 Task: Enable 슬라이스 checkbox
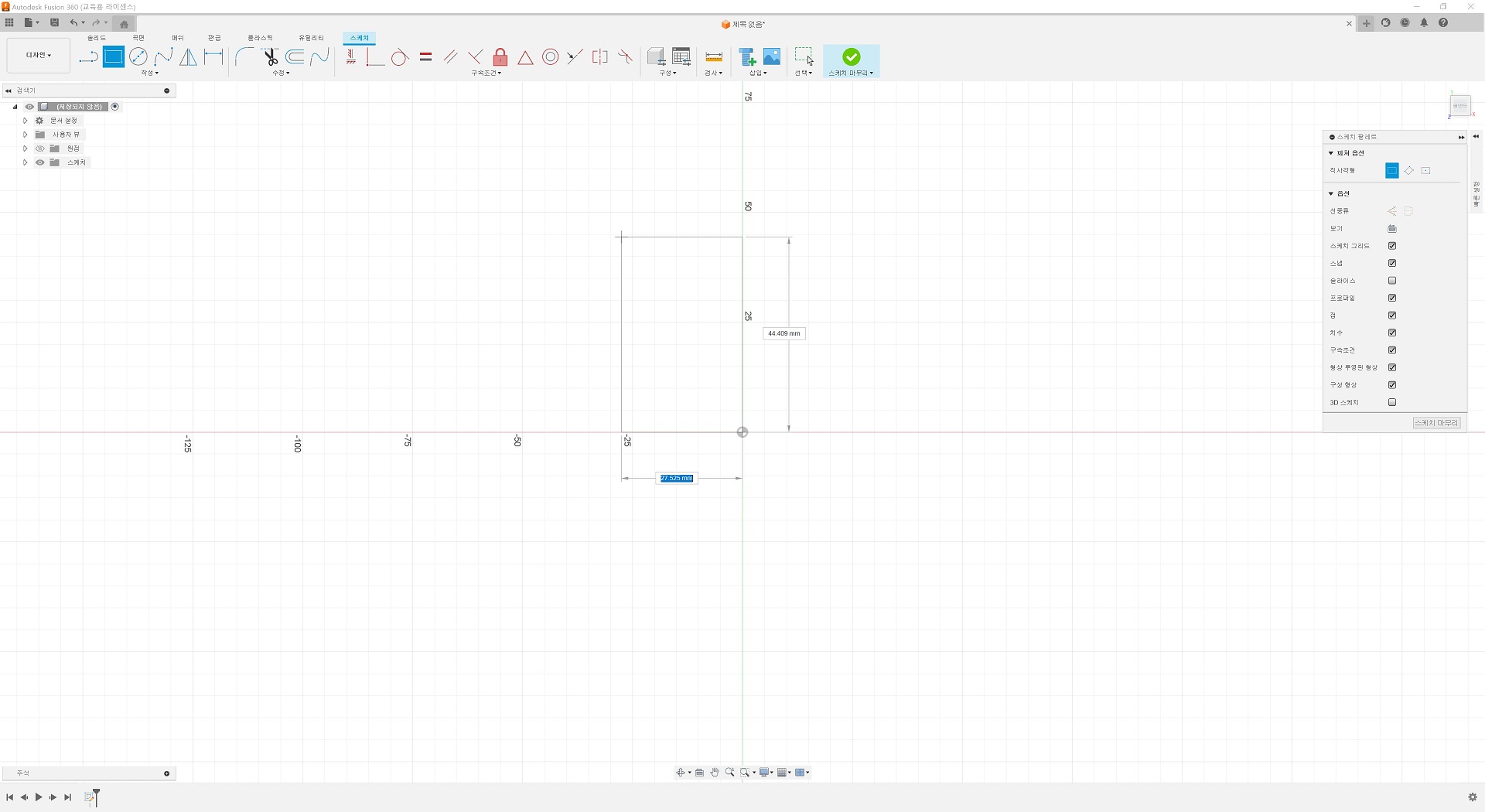click(1392, 281)
